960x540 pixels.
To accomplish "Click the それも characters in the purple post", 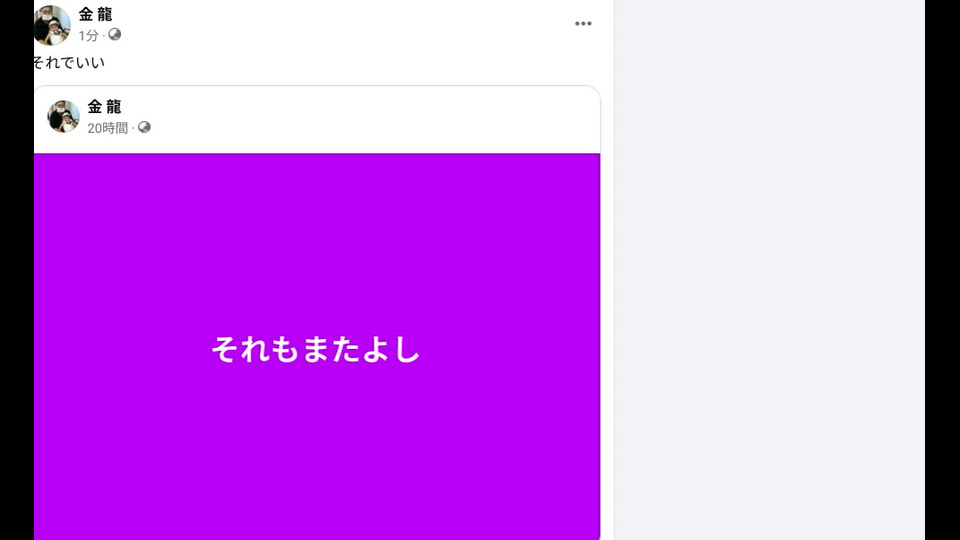I will click(x=255, y=350).
